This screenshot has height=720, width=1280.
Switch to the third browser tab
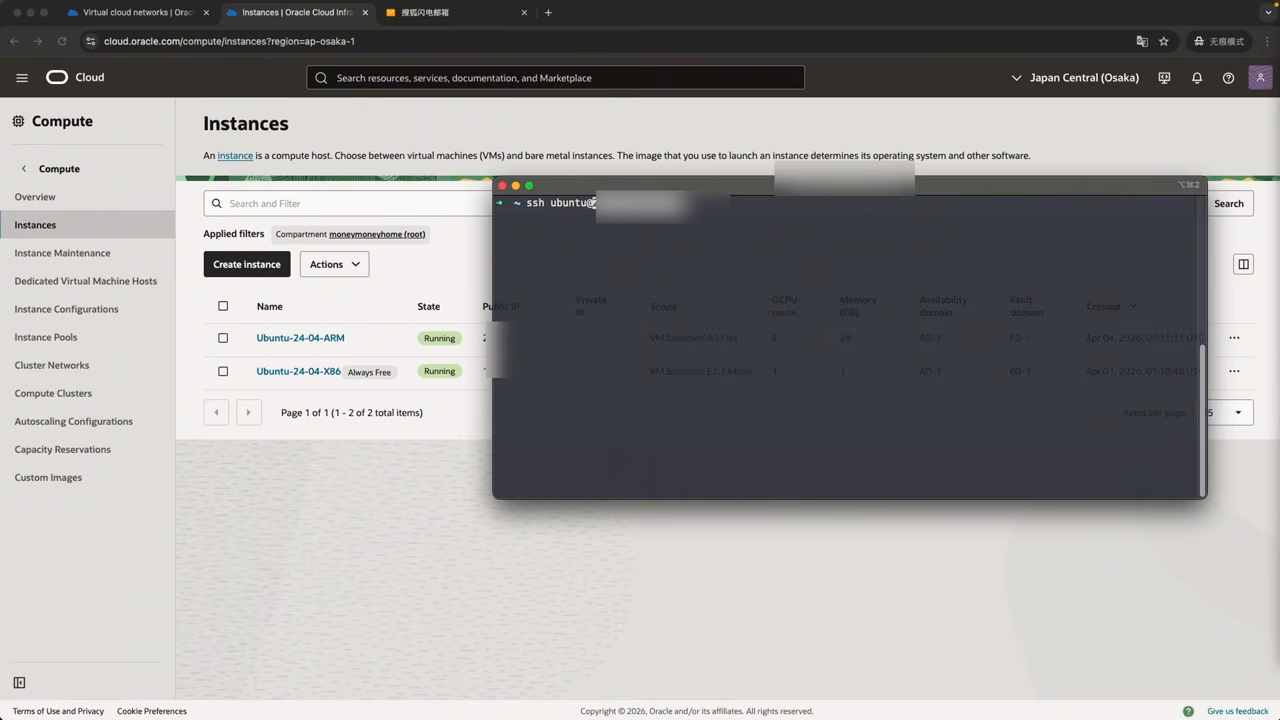pos(456,13)
